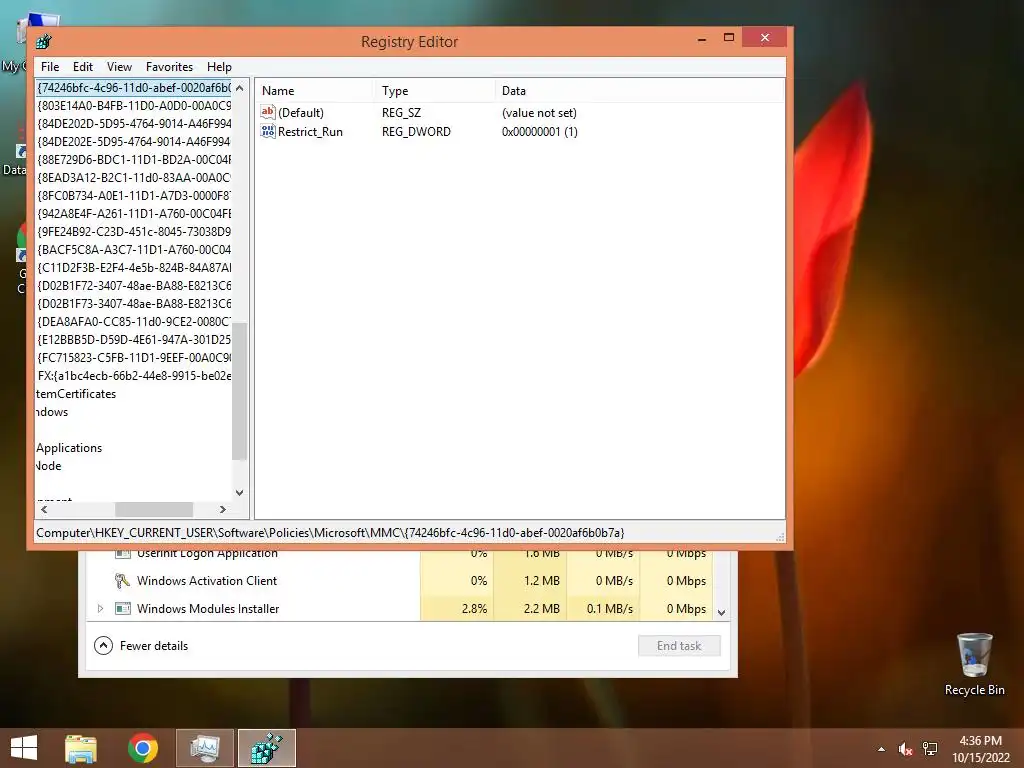Viewport: 1024px width, 768px height.
Task: Select the {803E14A0-B4FB-11D0 tree key
Action: click(x=134, y=105)
